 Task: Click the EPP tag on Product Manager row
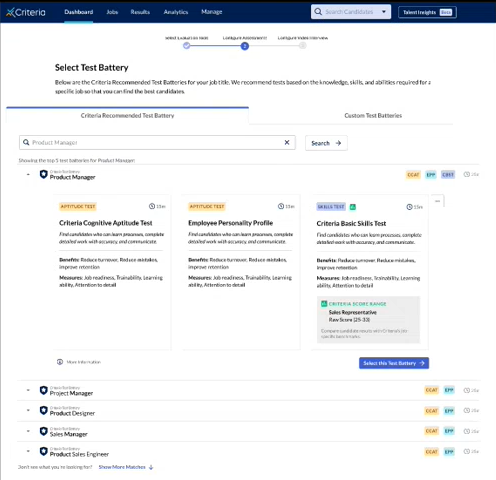[x=431, y=175]
